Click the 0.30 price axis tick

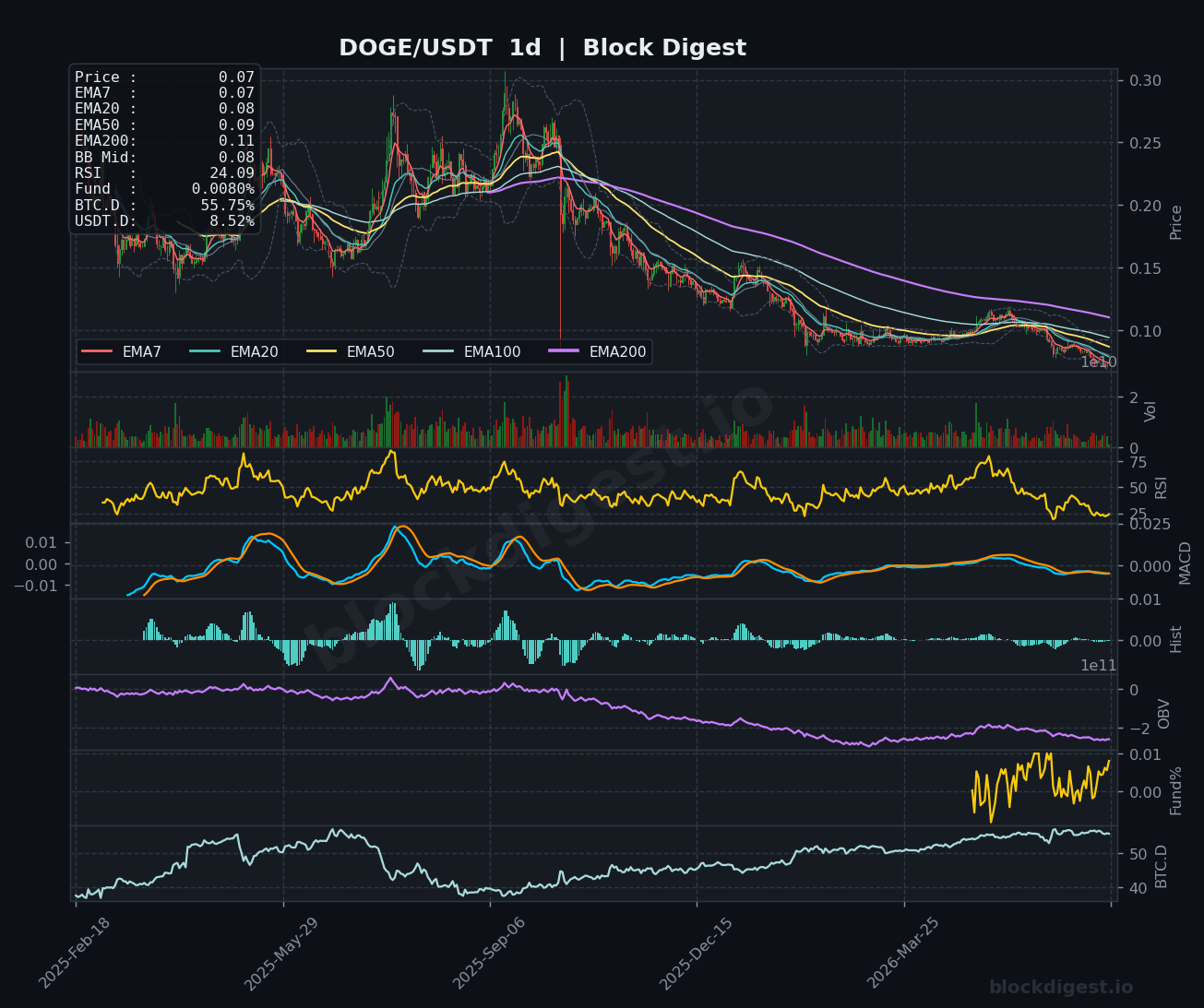click(1145, 81)
